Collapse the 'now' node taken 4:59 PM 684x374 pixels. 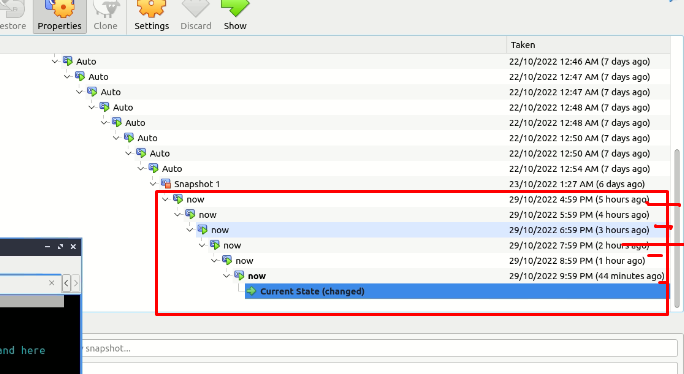(x=165, y=199)
